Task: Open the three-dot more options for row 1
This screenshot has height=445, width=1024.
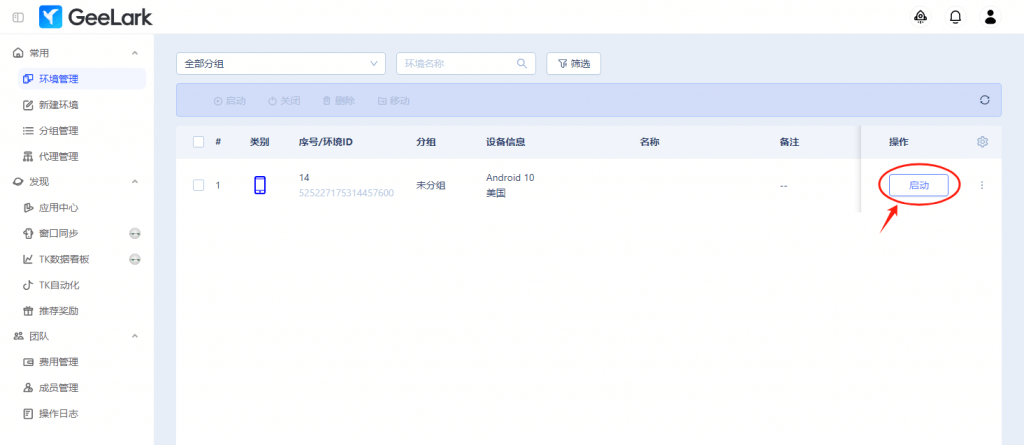Action: pyautogui.click(x=981, y=185)
